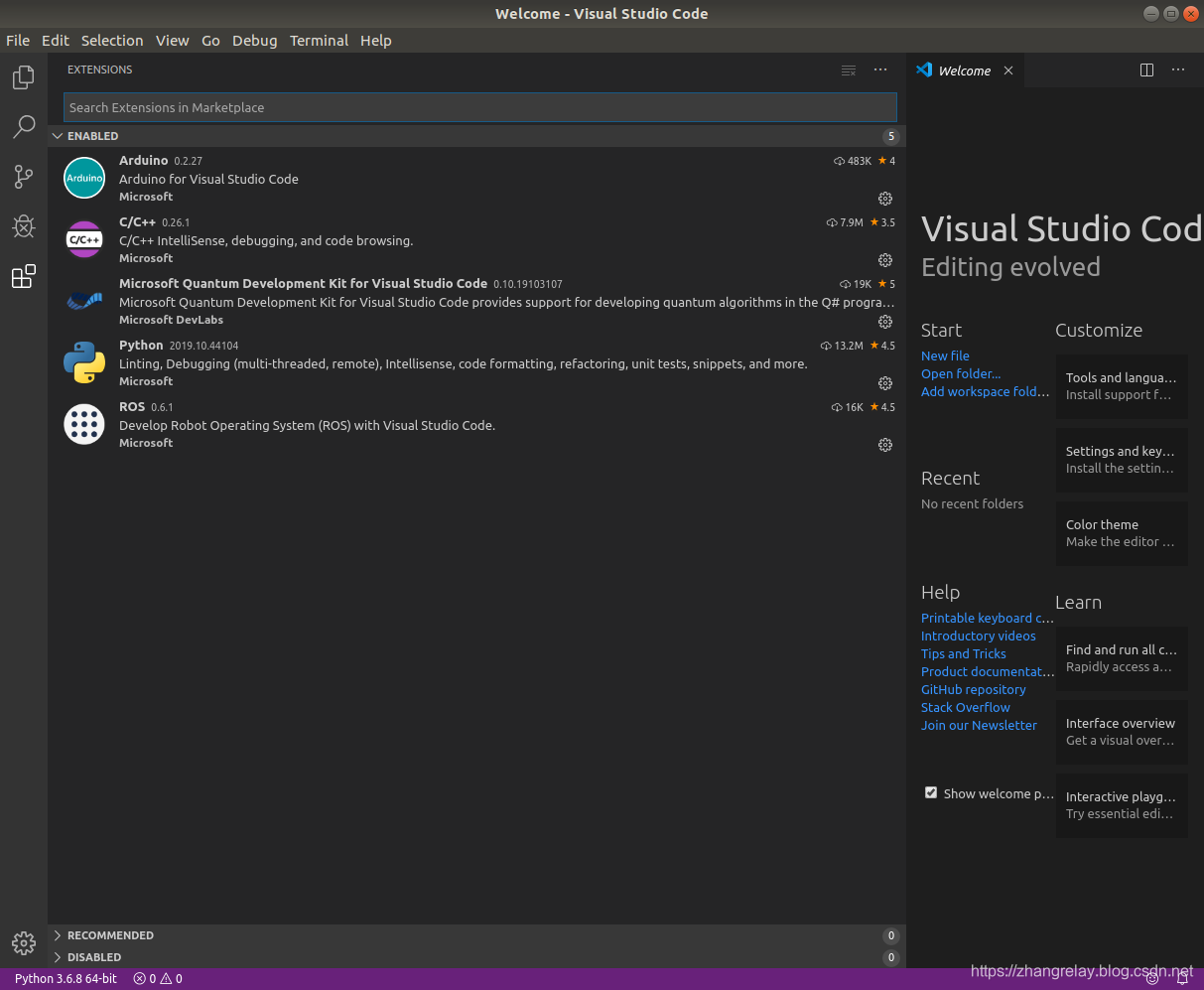The image size is (1204, 990).
Task: Click the Tools and languages card
Action: click(1122, 386)
